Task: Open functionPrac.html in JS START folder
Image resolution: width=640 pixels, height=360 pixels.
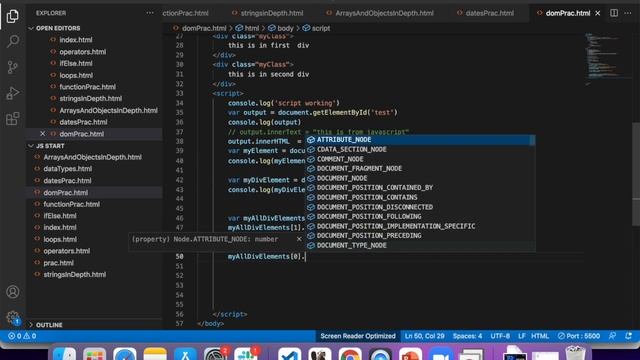Action: 71,204
